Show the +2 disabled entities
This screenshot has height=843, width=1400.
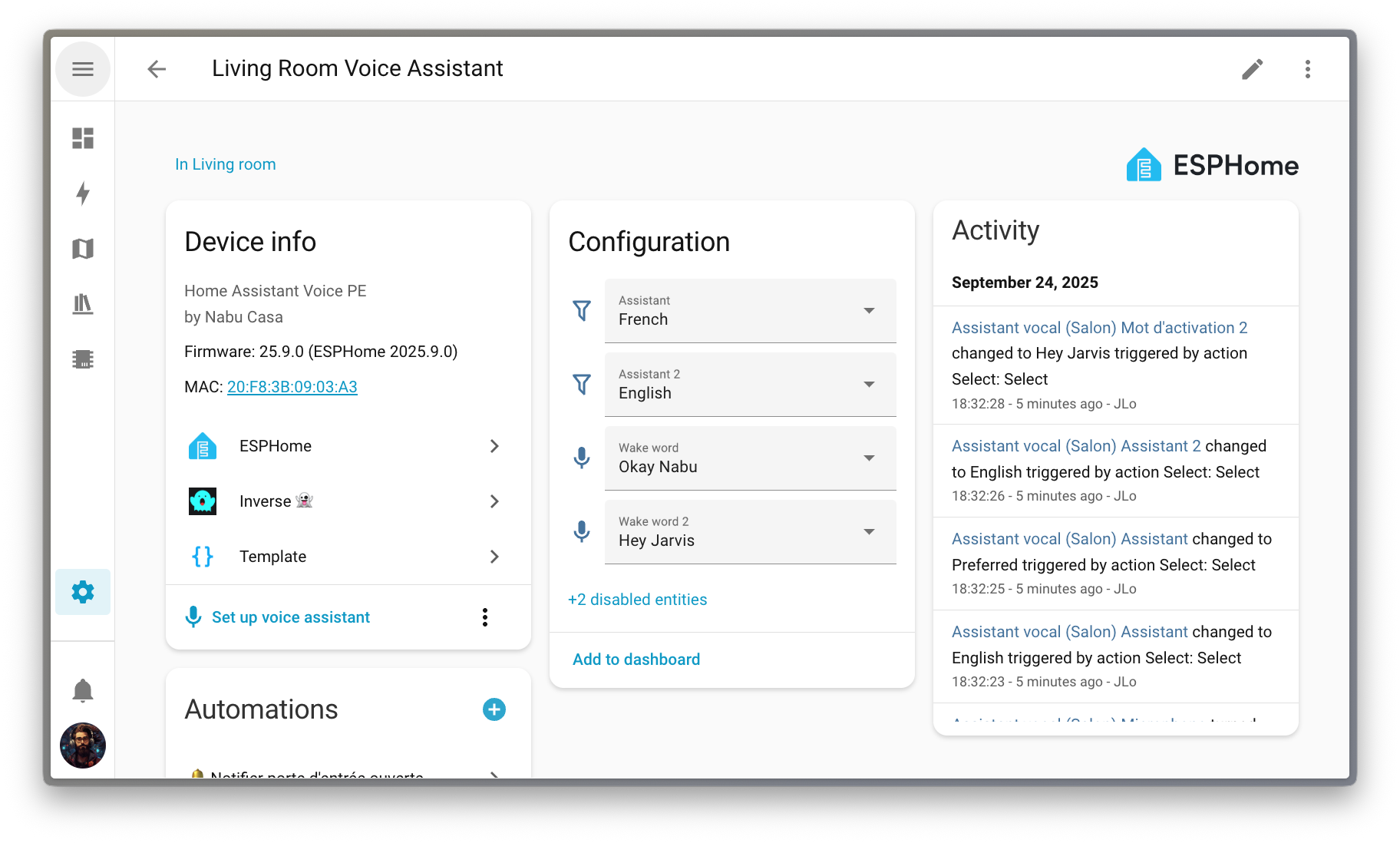(637, 600)
